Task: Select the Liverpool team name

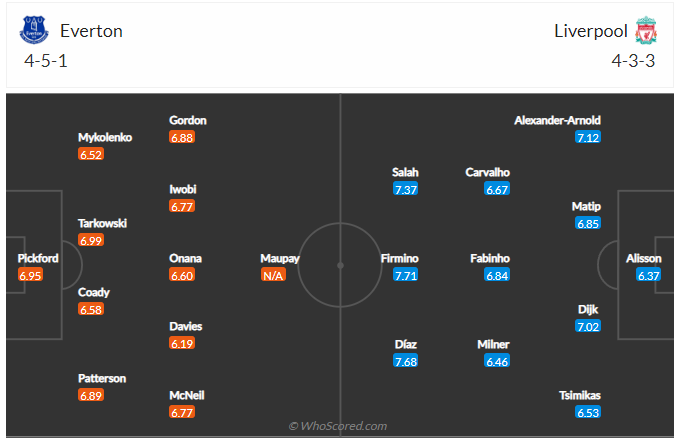Action: (590, 30)
